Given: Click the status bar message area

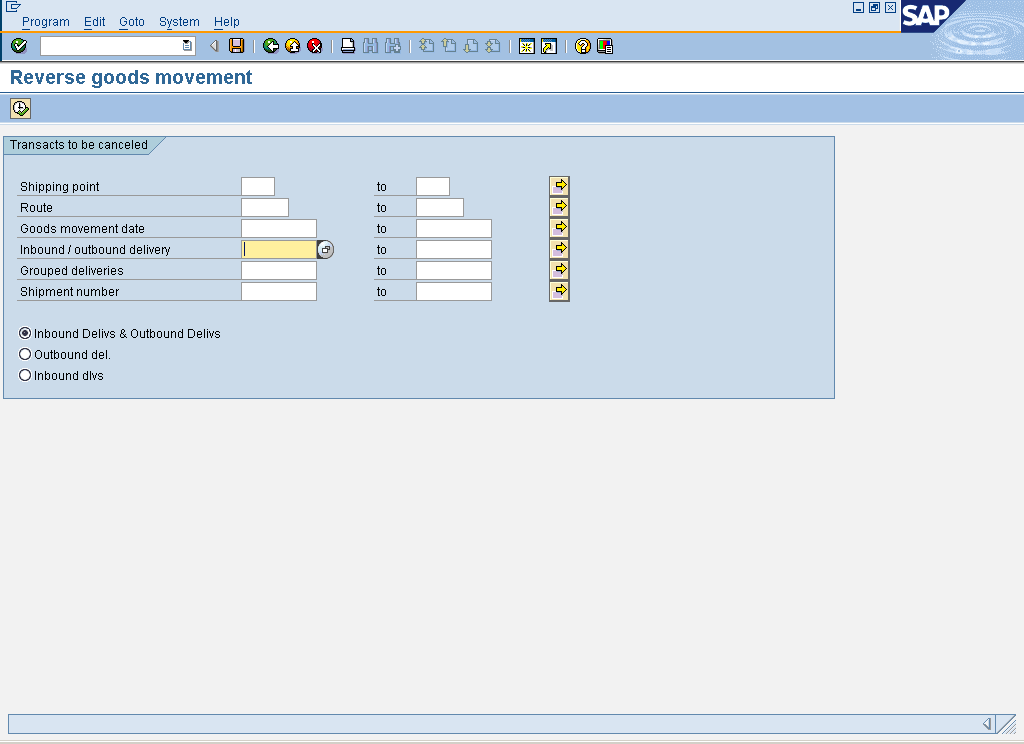Looking at the screenshot, I should 493,724.
